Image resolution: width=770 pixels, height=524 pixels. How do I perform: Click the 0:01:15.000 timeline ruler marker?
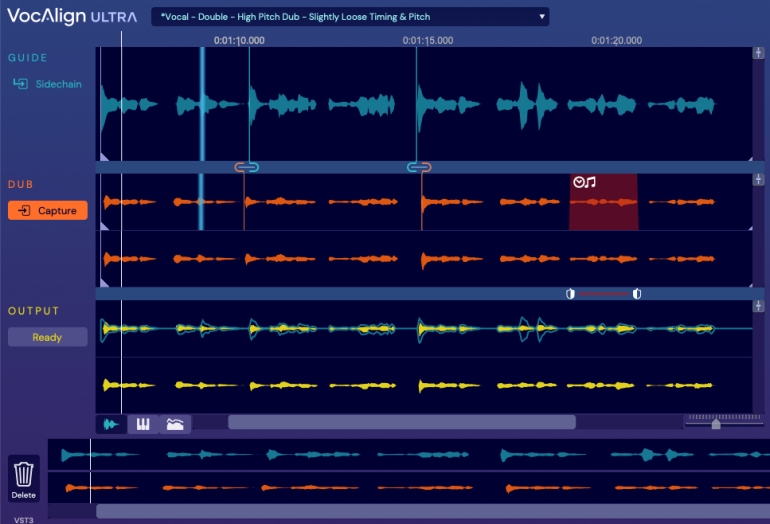(428, 41)
